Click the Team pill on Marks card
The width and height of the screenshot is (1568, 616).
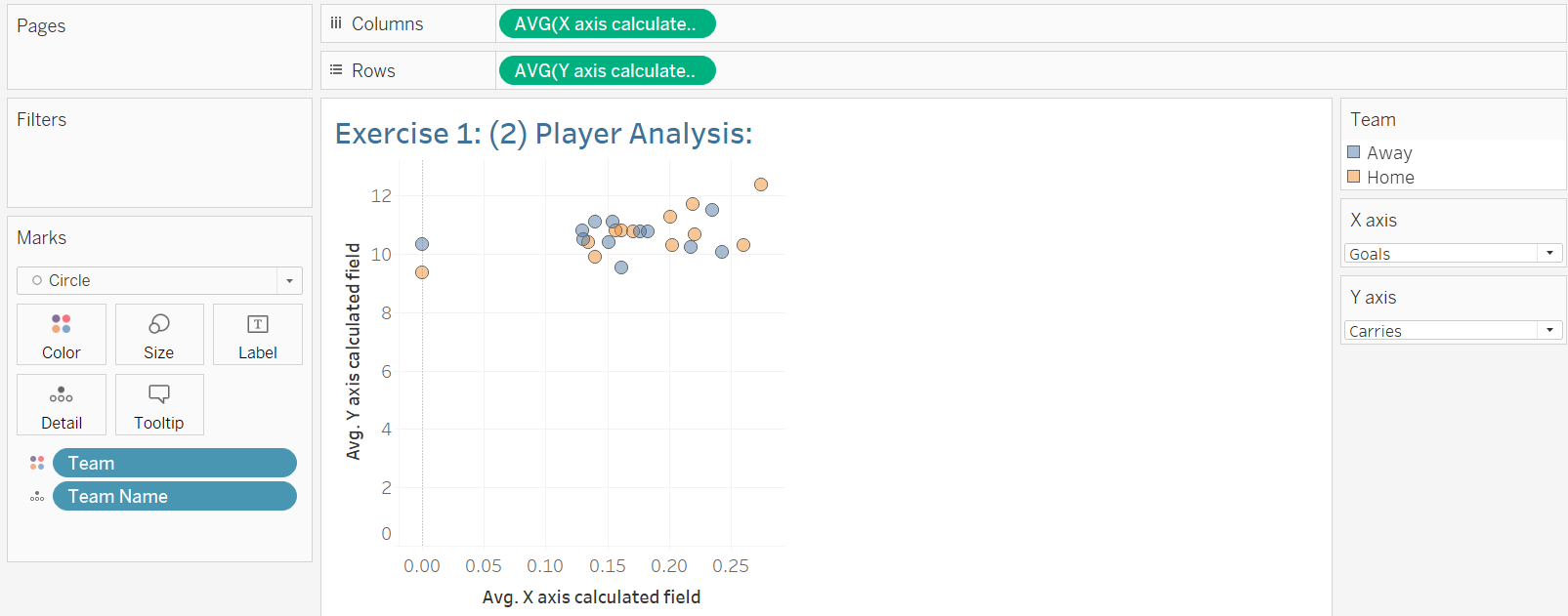[x=174, y=463]
